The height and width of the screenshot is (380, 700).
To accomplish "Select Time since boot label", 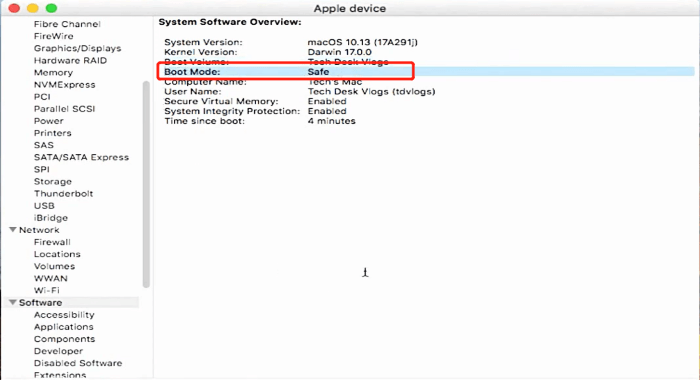I will pyautogui.click(x=204, y=121).
